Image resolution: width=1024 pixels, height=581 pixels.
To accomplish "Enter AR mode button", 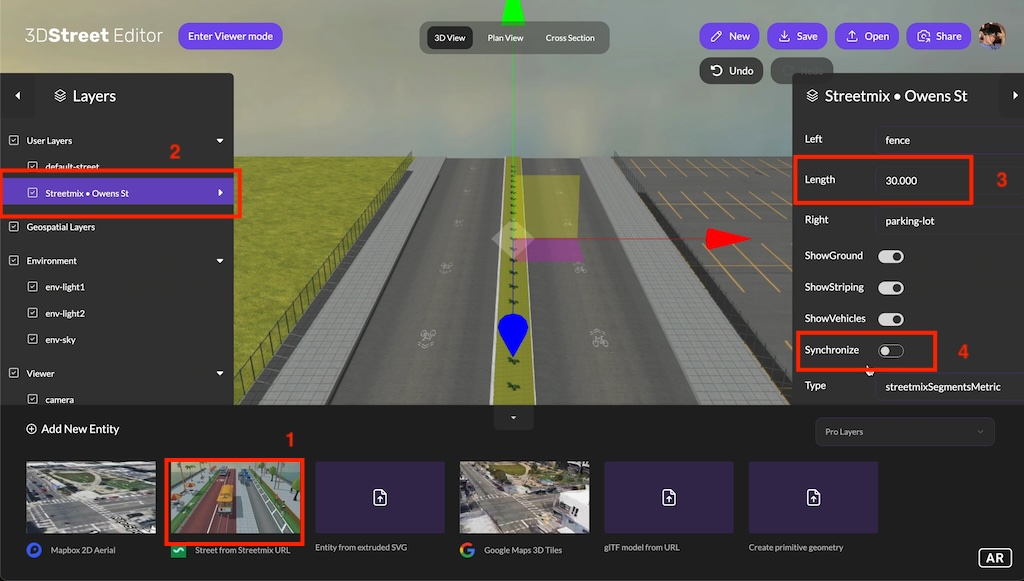I will tap(995, 558).
